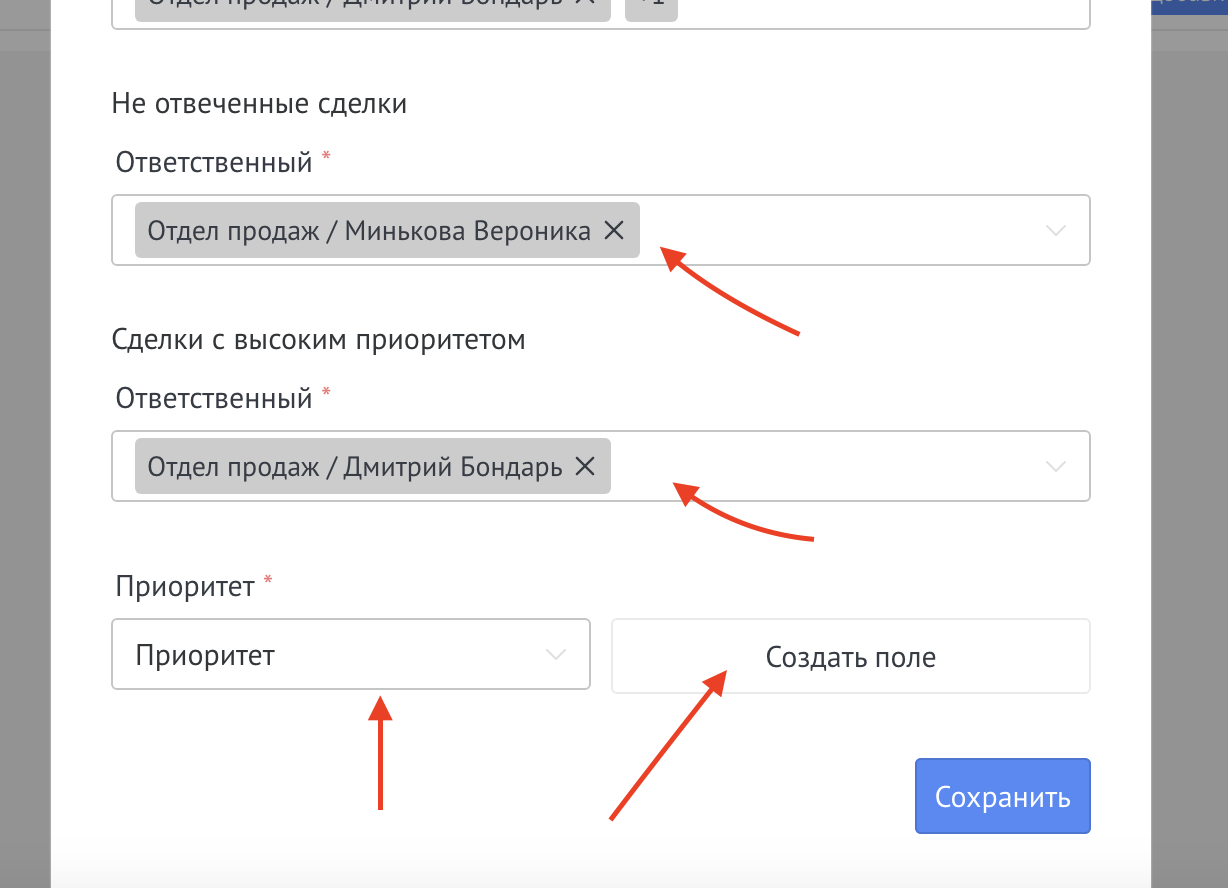
Task: Click the Не отвеченные сделки section heading
Action: tap(259, 103)
